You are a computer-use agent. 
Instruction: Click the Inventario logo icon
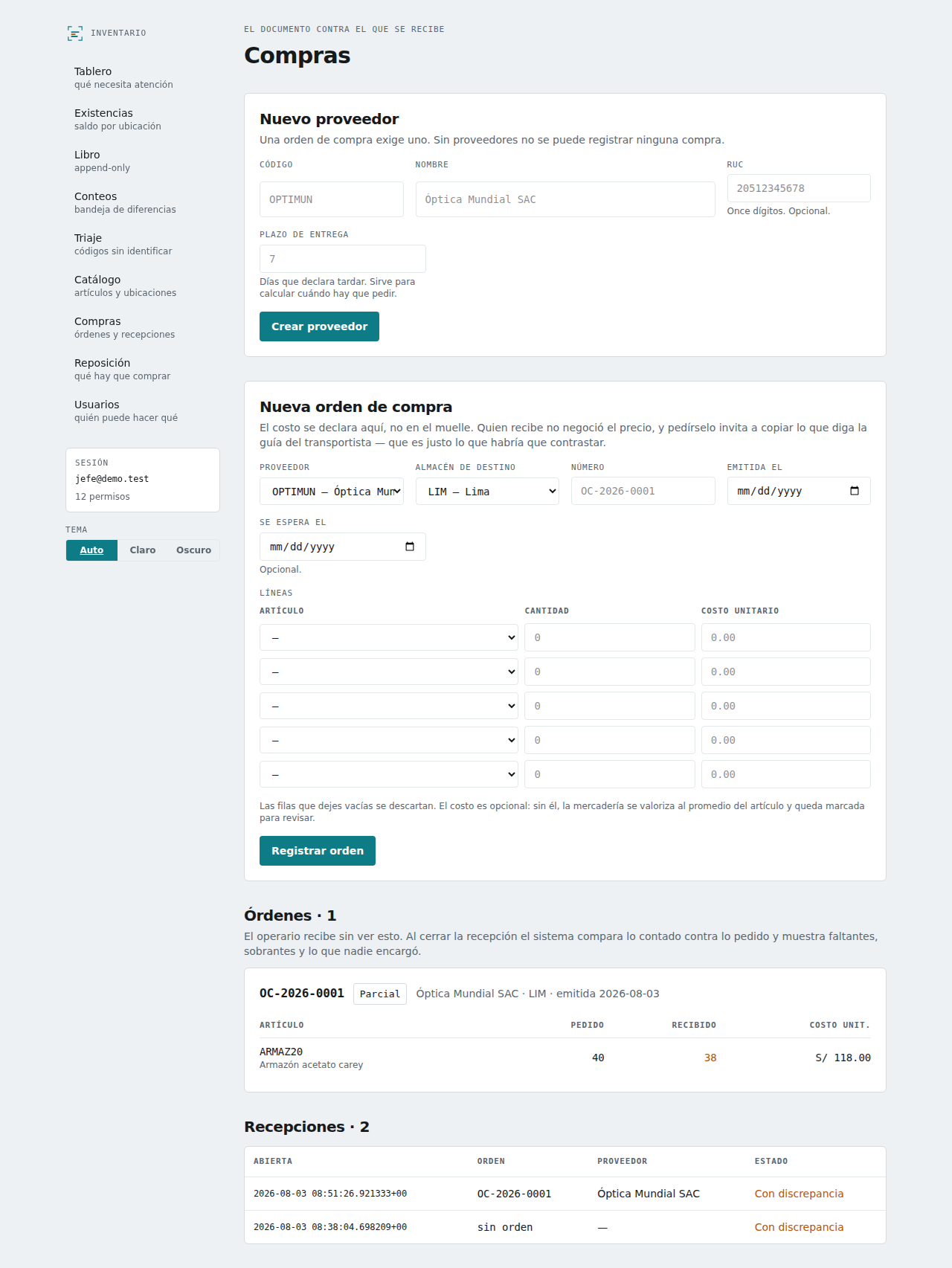[x=75, y=33]
